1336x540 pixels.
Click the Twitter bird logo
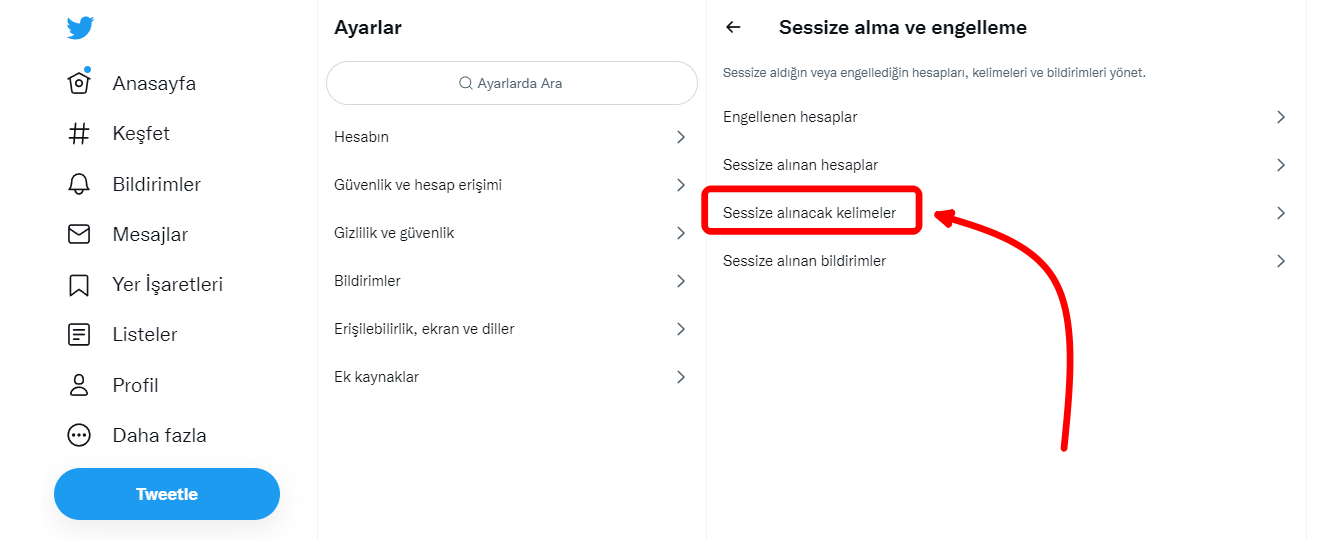pos(80,28)
